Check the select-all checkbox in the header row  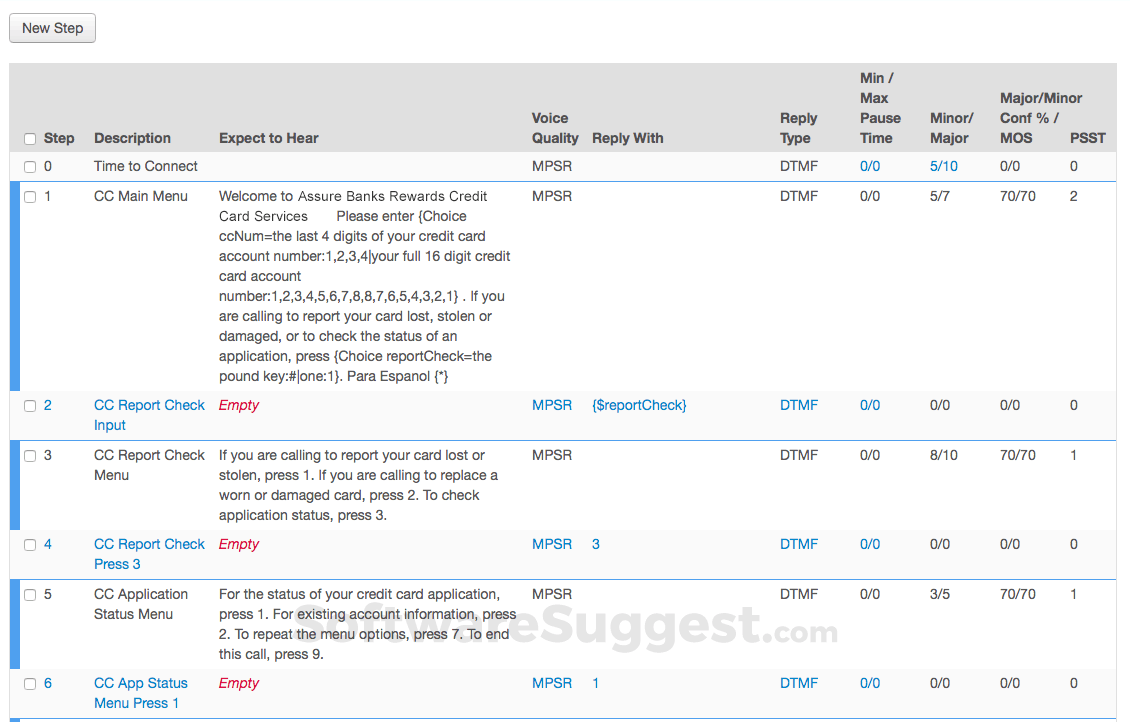[30, 138]
